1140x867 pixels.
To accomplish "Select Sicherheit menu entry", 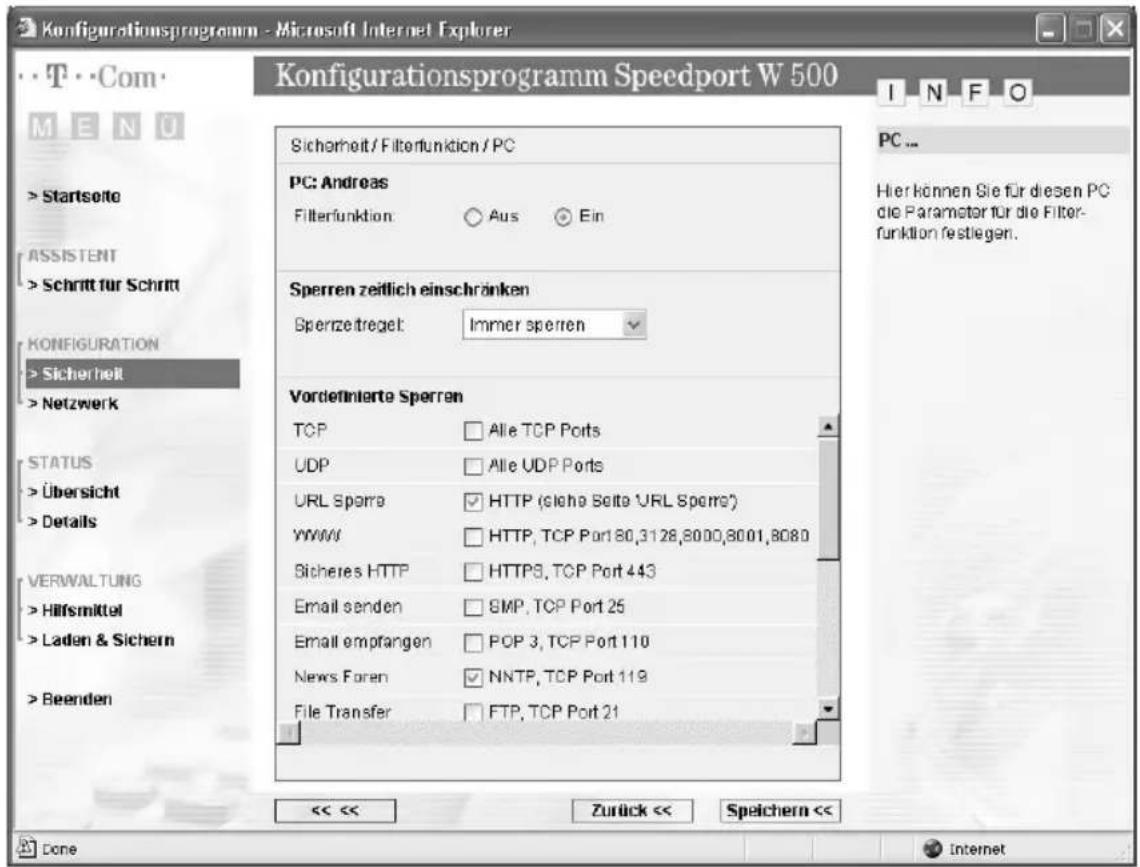I will (x=132, y=374).
